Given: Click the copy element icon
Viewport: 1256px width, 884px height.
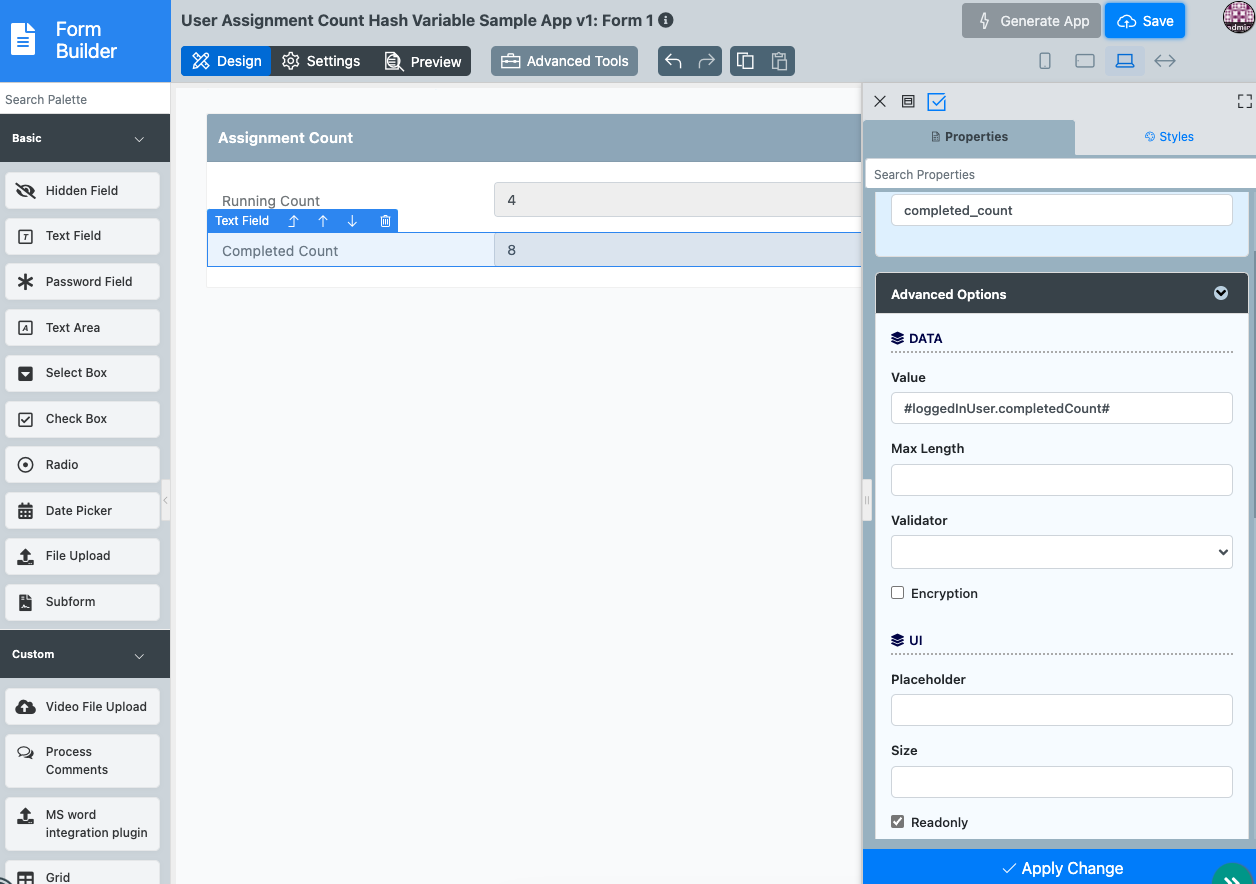Looking at the screenshot, I should click(745, 61).
